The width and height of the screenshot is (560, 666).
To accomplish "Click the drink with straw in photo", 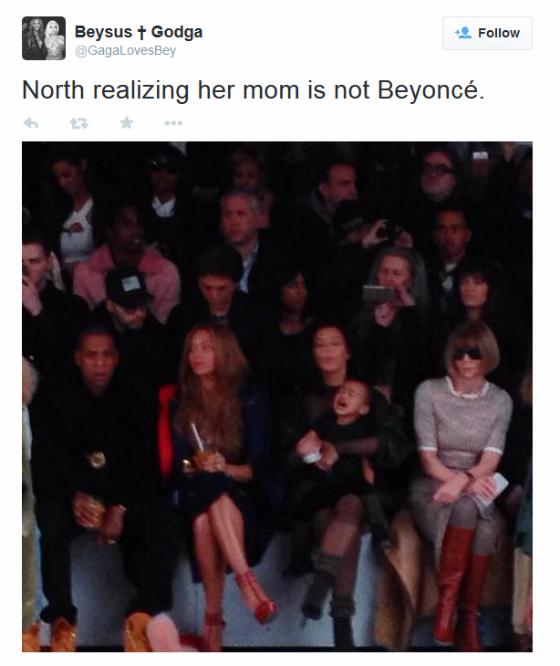I will (x=203, y=450).
